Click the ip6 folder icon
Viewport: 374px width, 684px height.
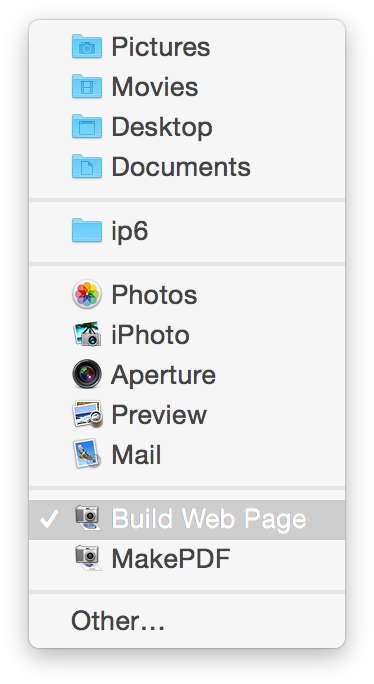pos(87,231)
